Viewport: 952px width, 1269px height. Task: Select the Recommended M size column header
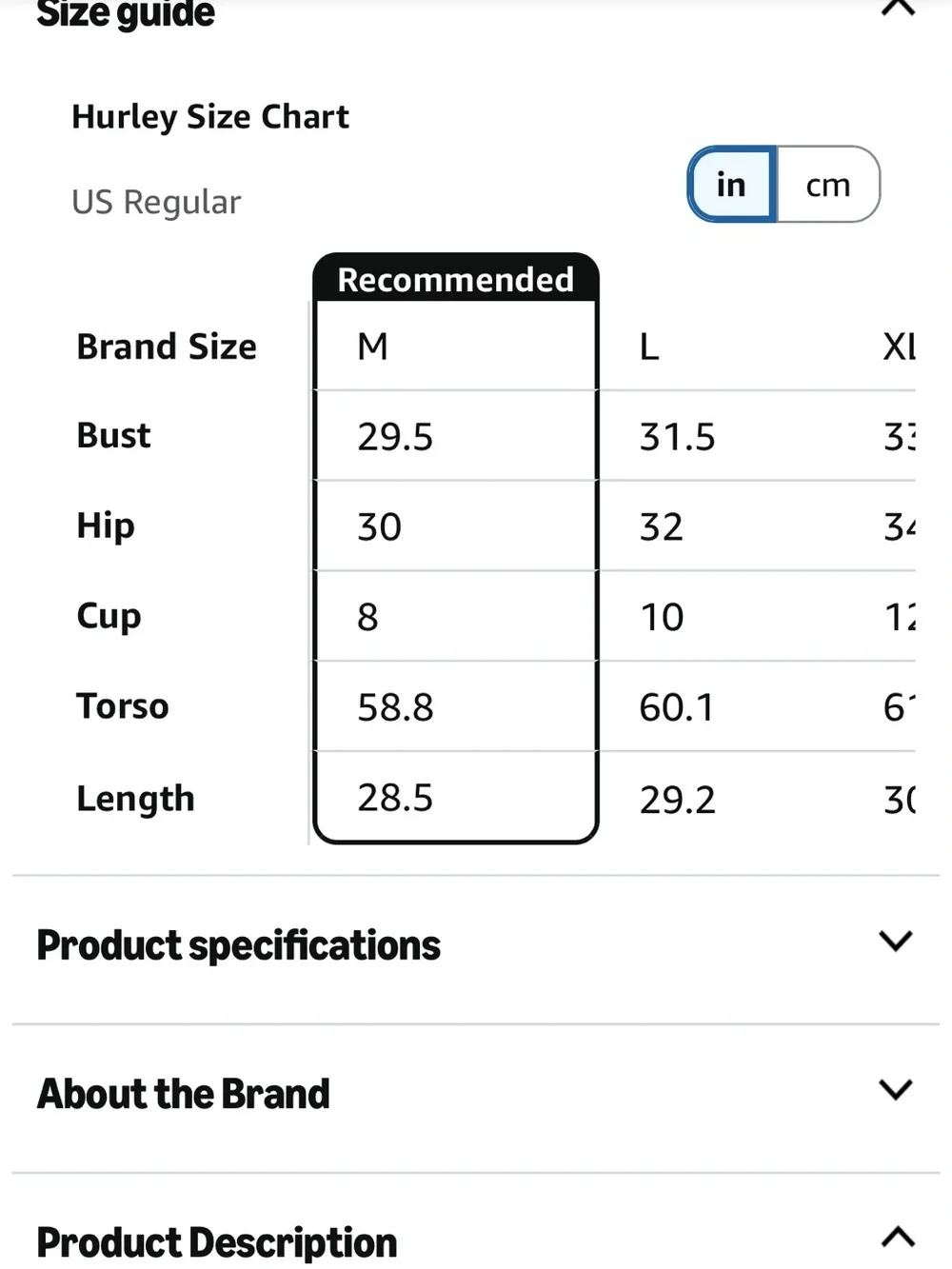click(x=372, y=347)
